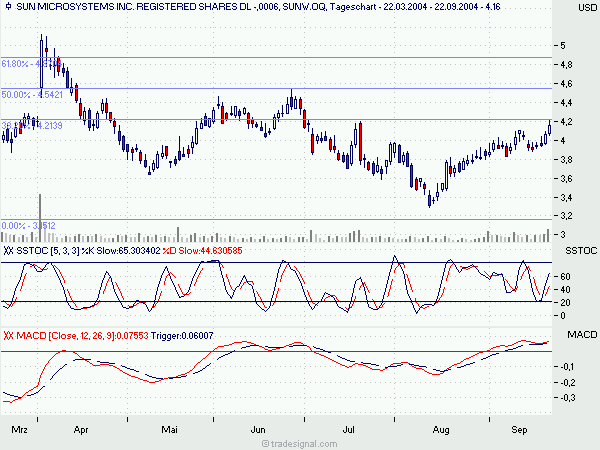
Task: Click the tallest volume bar in late March
Action: tap(40, 218)
